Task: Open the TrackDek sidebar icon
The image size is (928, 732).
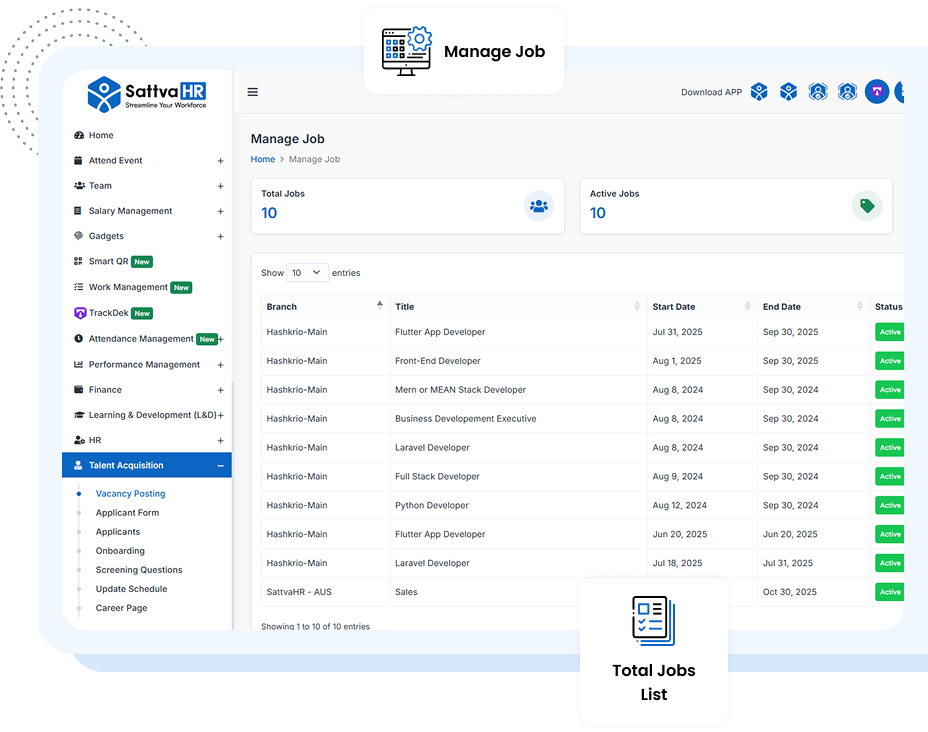Action: pyautogui.click(x=80, y=313)
